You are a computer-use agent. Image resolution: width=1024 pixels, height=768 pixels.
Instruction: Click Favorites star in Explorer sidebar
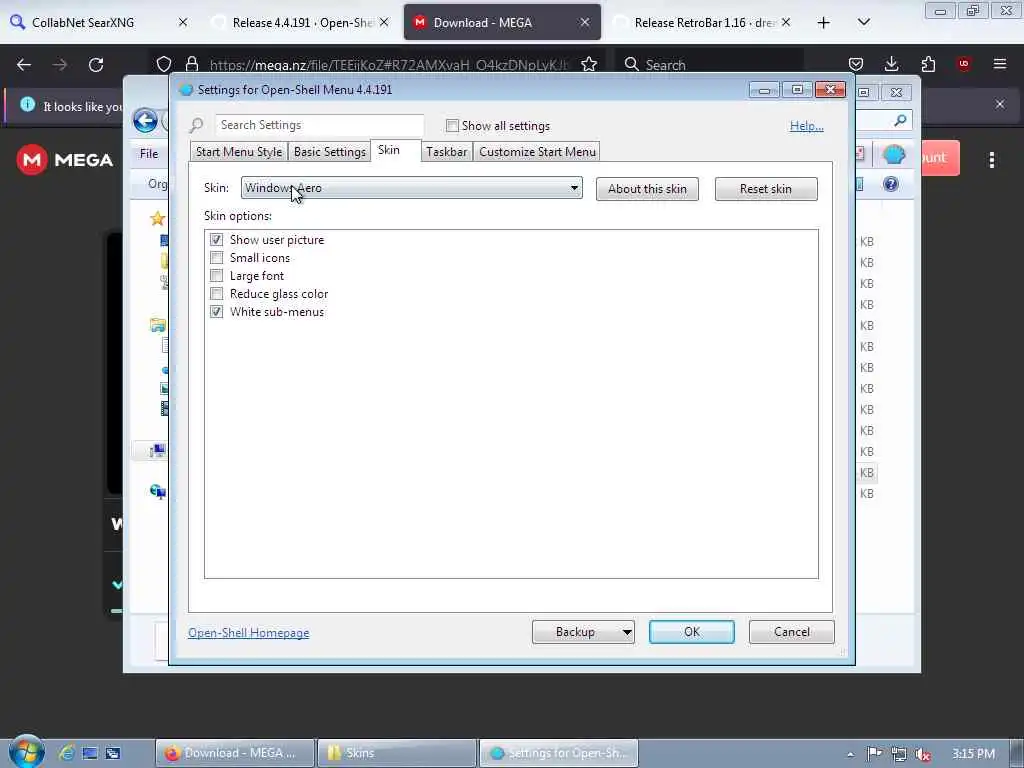coord(157,218)
